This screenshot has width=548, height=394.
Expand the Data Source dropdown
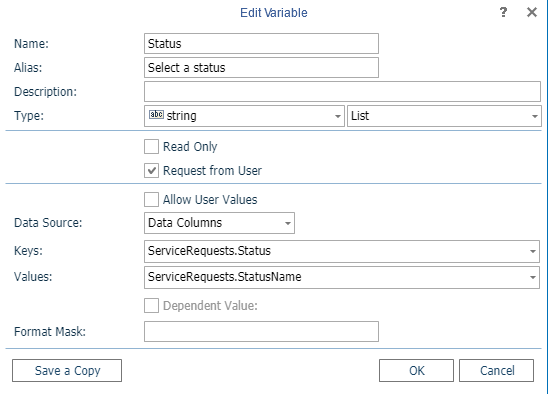[x=219, y=223]
